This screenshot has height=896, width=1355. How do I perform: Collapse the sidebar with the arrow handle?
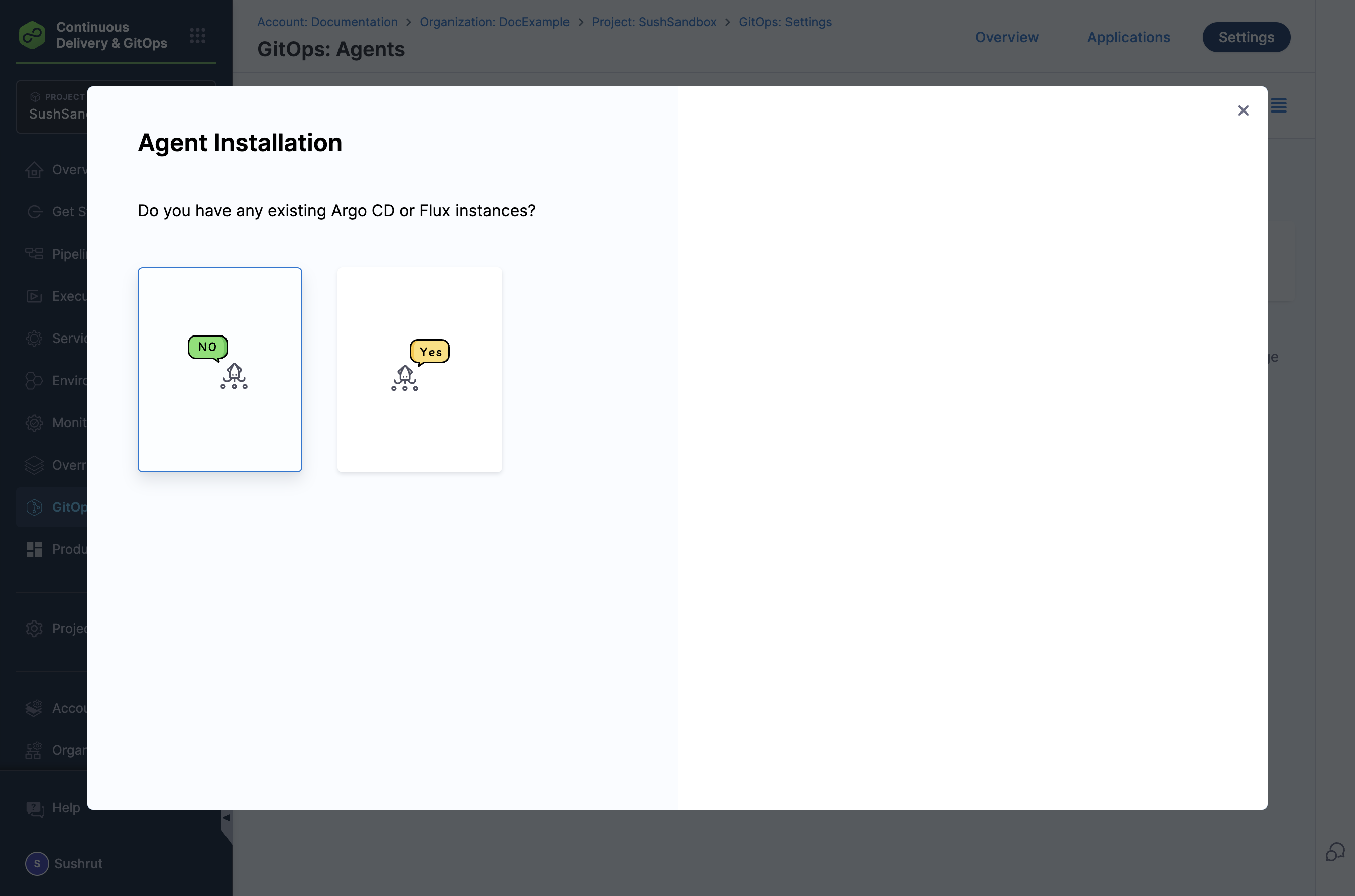pyautogui.click(x=227, y=818)
